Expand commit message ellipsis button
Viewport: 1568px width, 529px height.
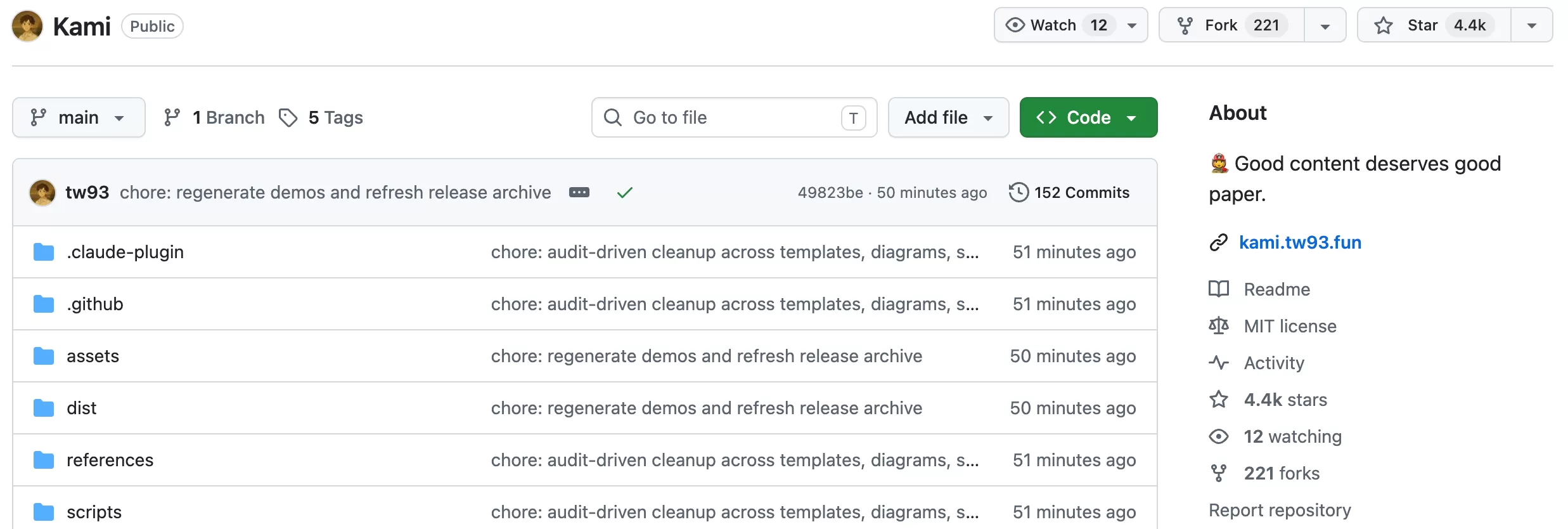(579, 192)
